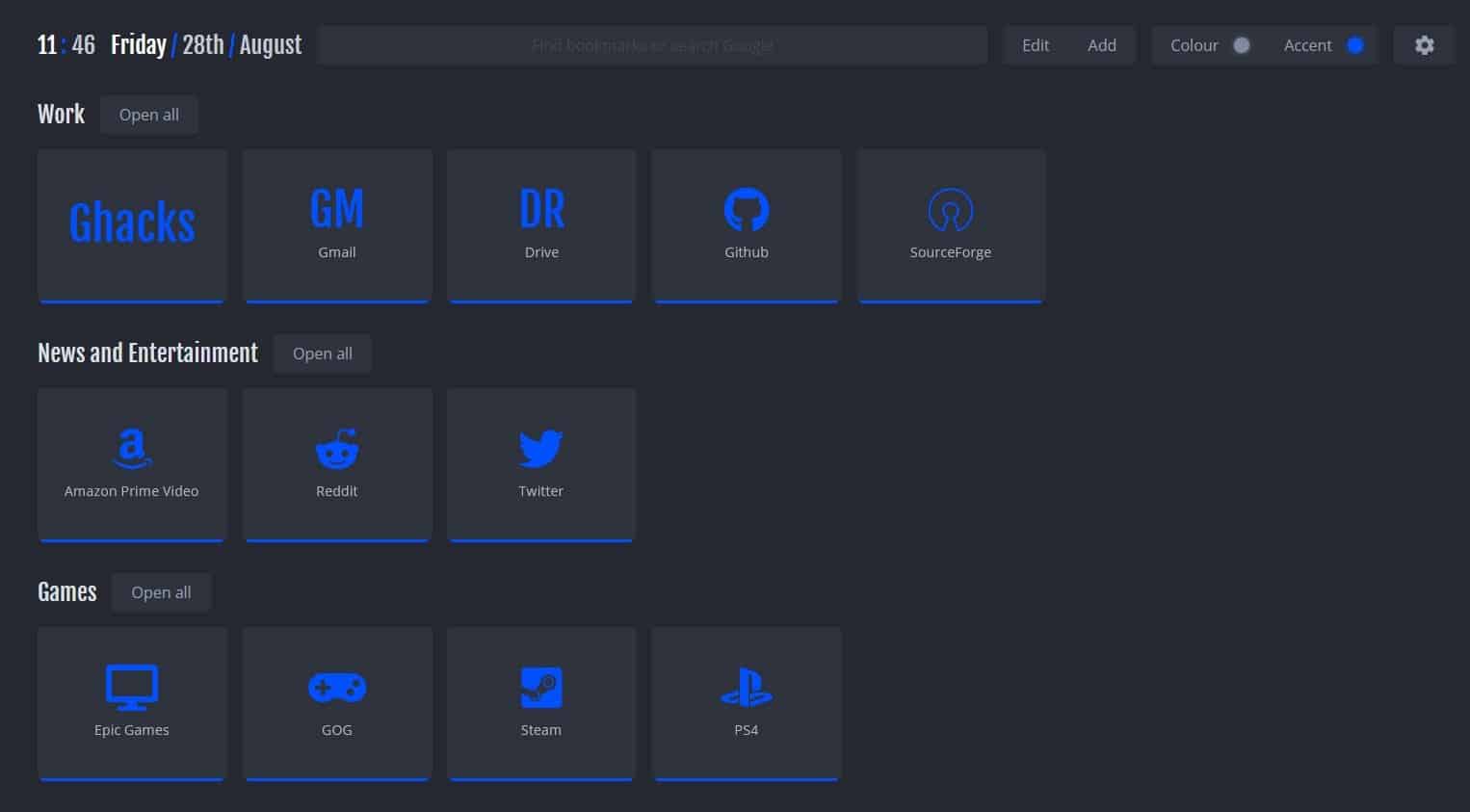Image resolution: width=1470 pixels, height=812 pixels.
Task: Open the GOG gamepad icon
Action: [337, 686]
